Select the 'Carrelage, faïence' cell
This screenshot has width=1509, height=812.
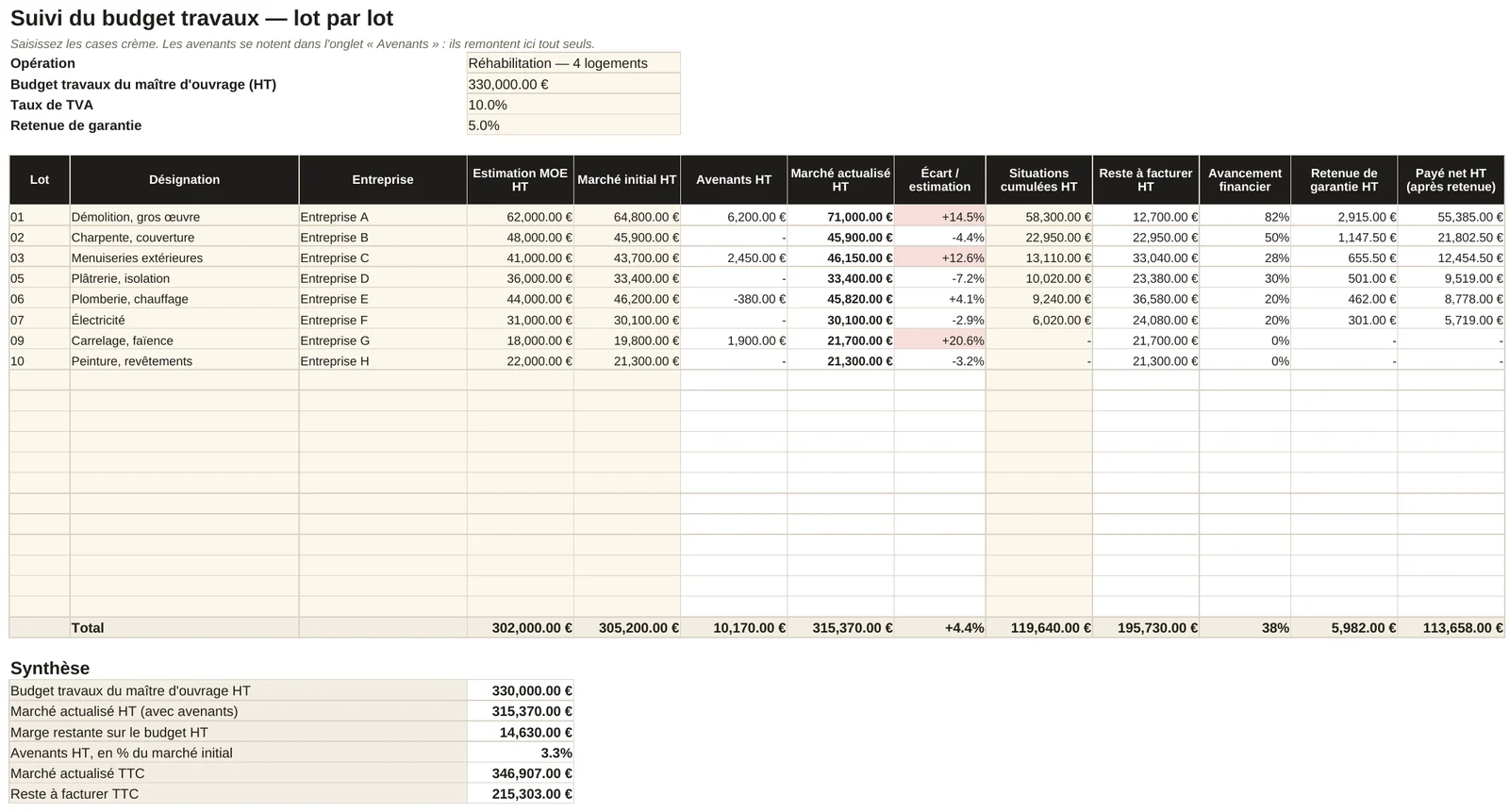pyautogui.click(x=184, y=340)
